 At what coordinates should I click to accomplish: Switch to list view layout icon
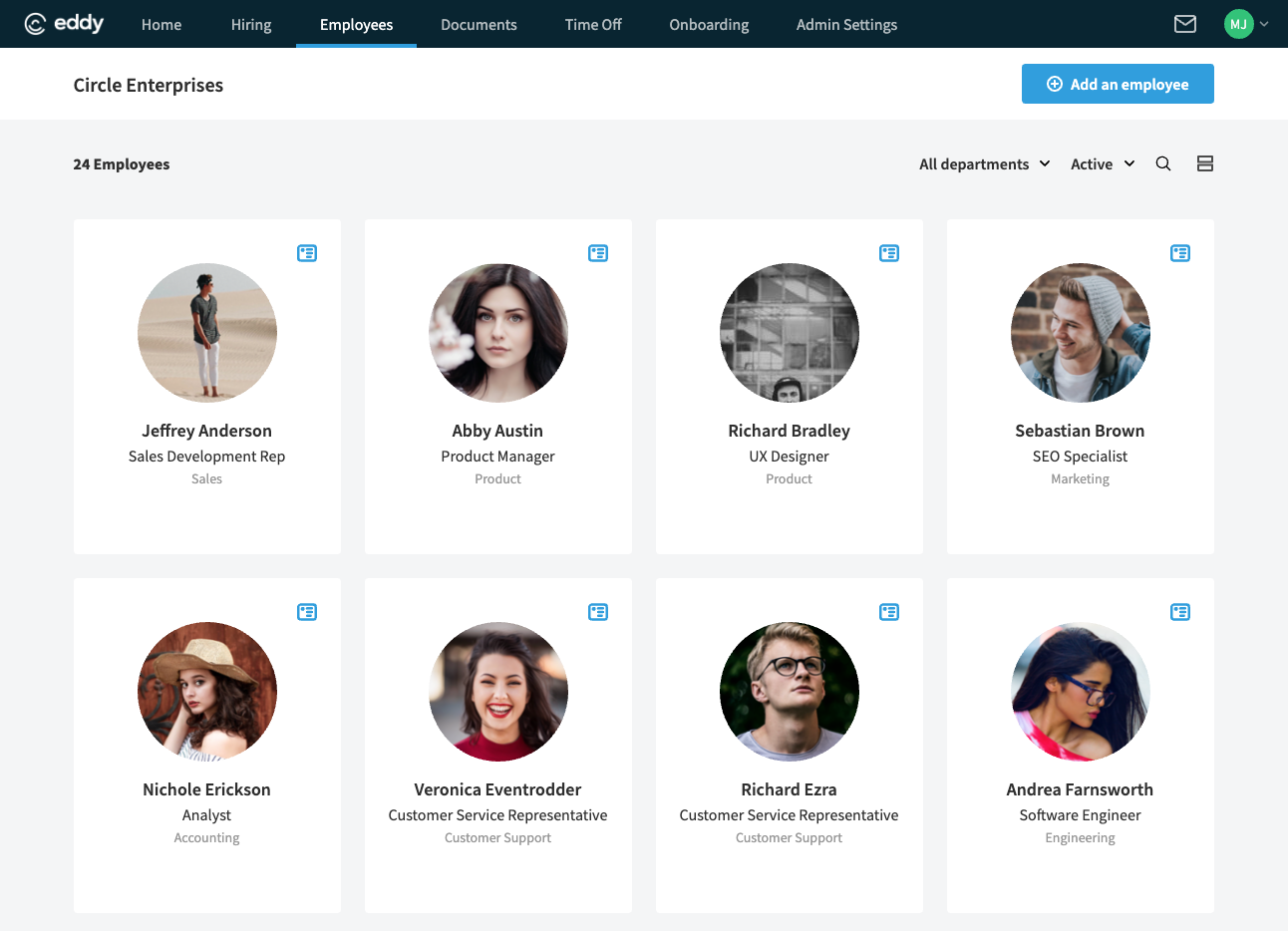click(1204, 164)
